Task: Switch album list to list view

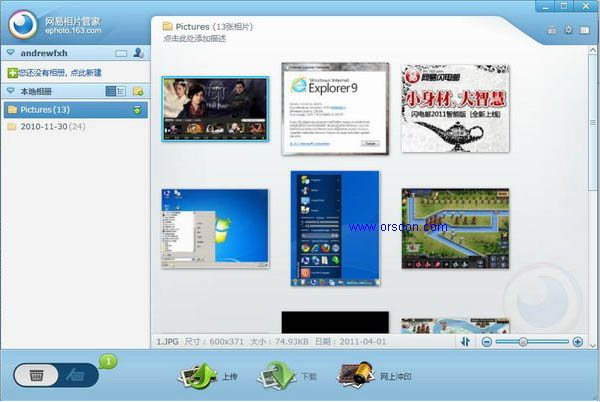Action: [120, 91]
